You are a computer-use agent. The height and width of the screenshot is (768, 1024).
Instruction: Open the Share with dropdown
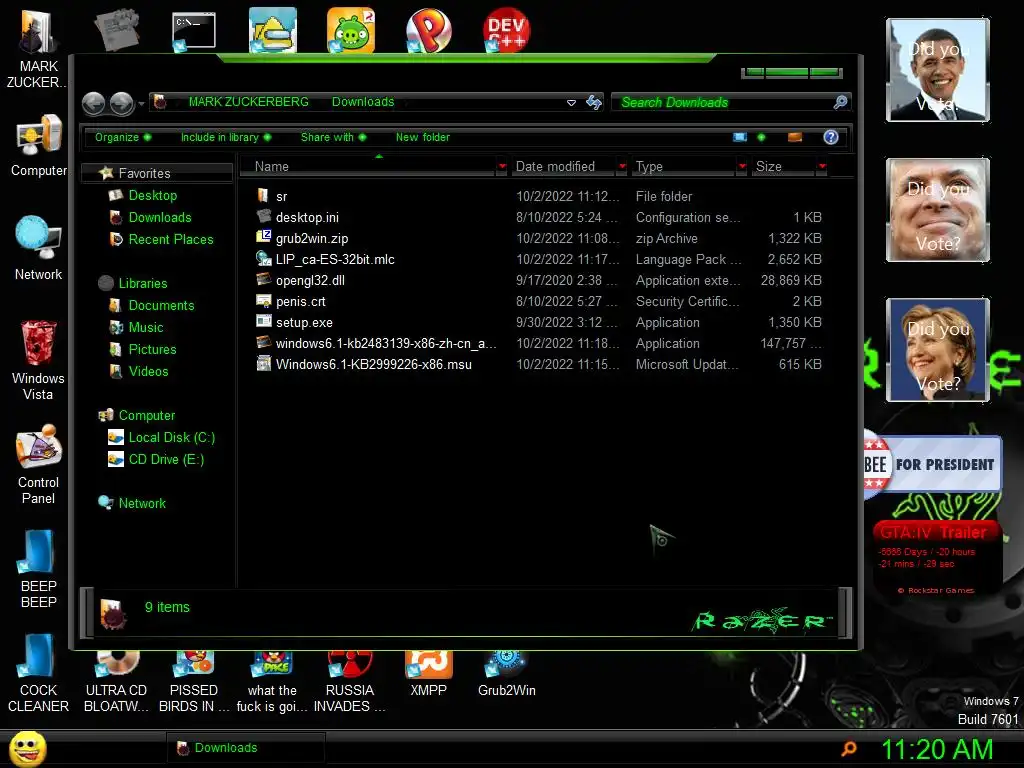coord(334,137)
